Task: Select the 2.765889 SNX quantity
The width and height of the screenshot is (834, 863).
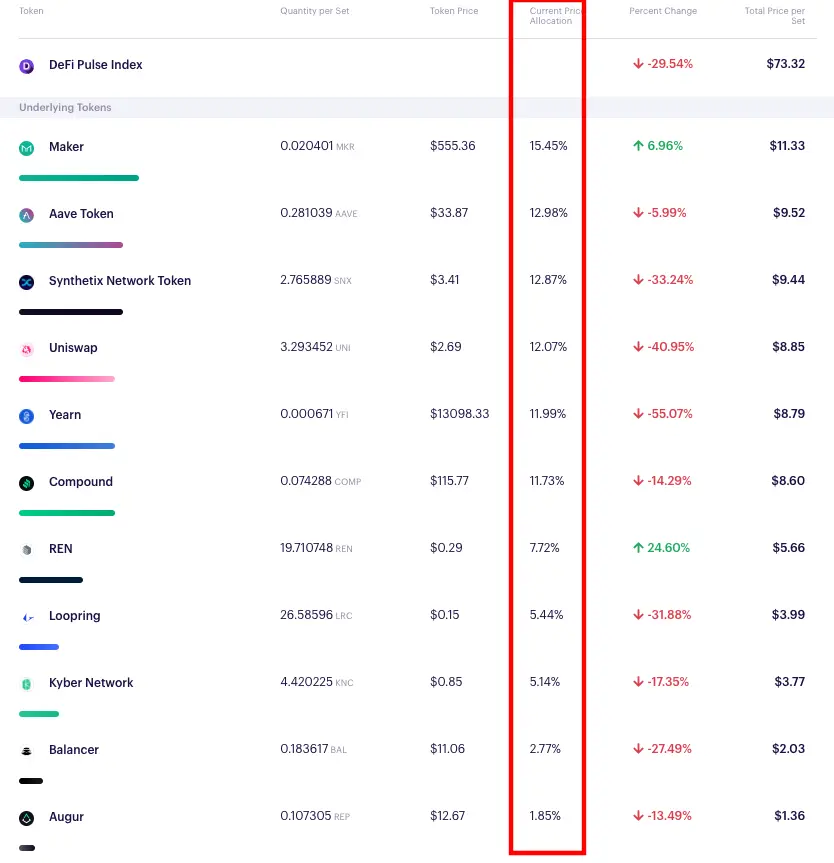Action: coord(315,280)
